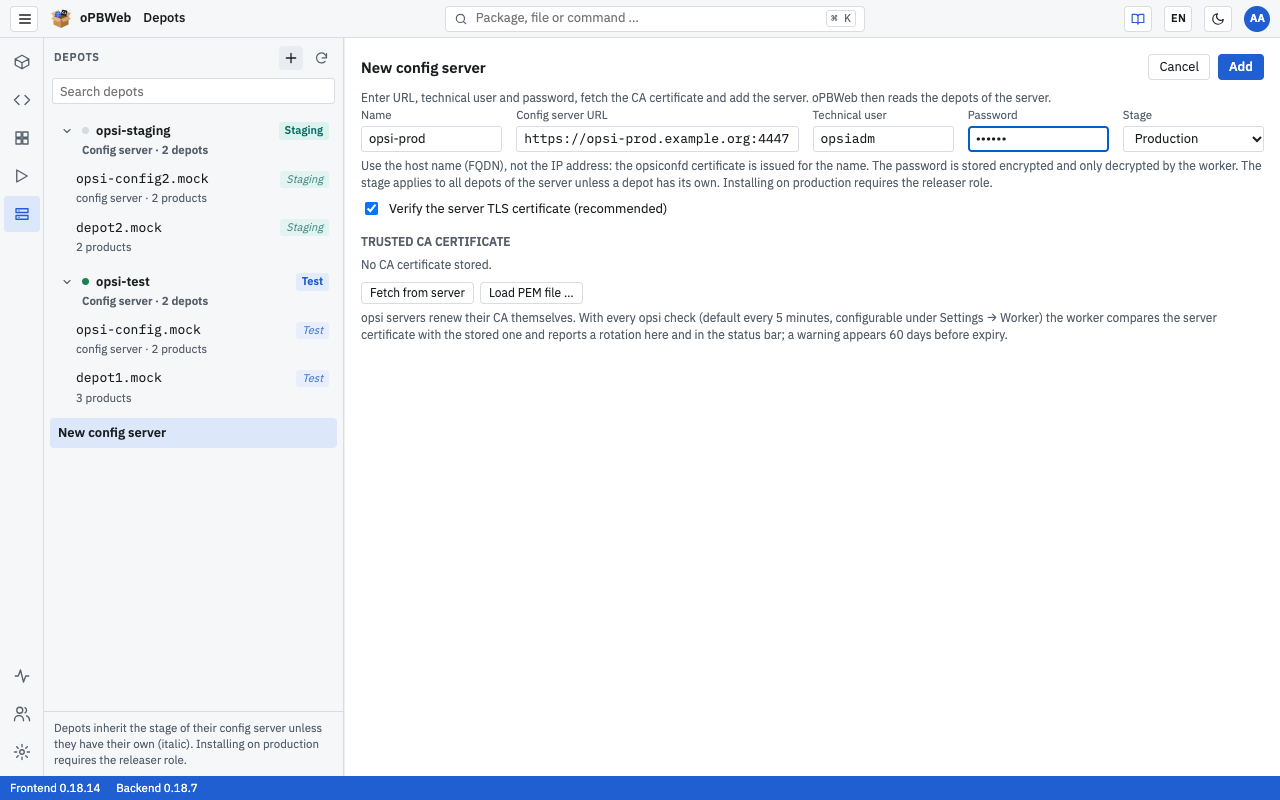The image size is (1280, 800).
Task: Select depot2.mock depot
Action: (193, 237)
